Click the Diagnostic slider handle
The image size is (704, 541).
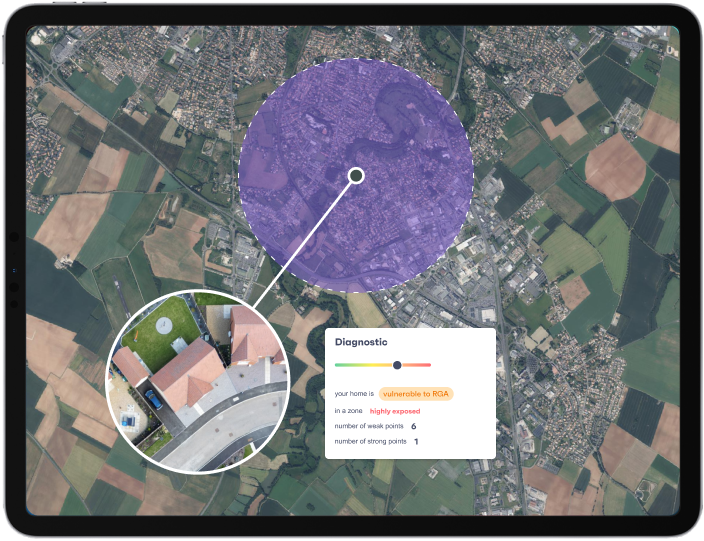pos(397,365)
